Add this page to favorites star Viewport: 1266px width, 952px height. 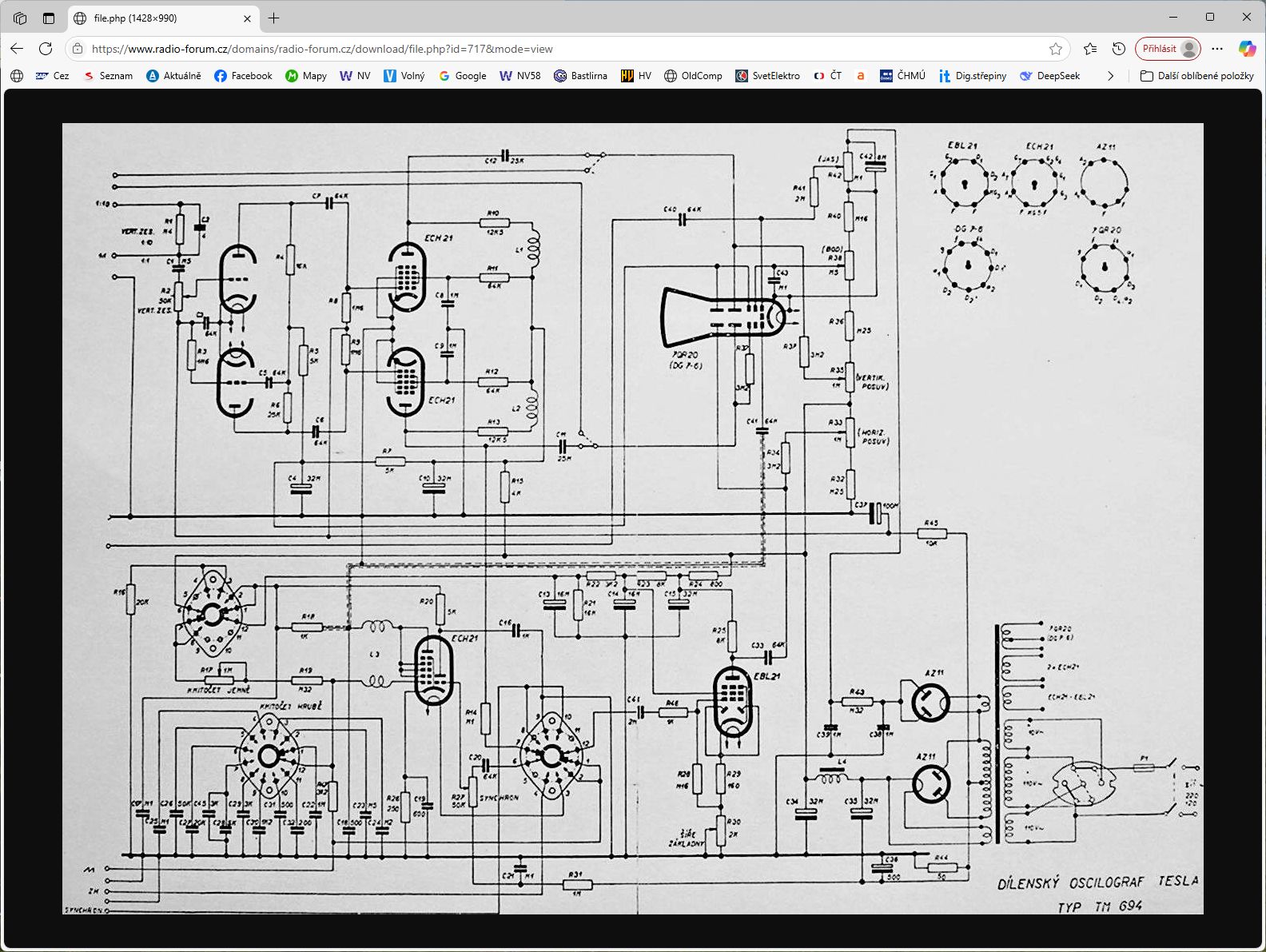1056,49
